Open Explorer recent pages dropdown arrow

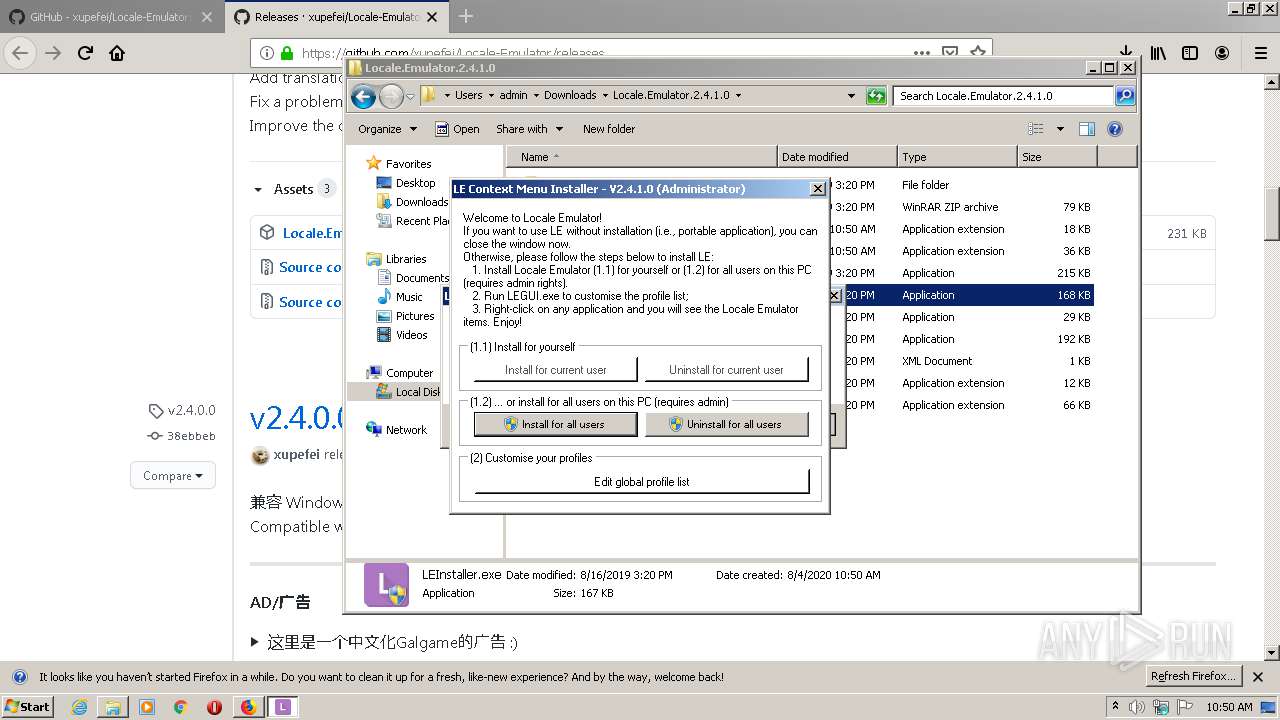pyautogui.click(x=410, y=97)
